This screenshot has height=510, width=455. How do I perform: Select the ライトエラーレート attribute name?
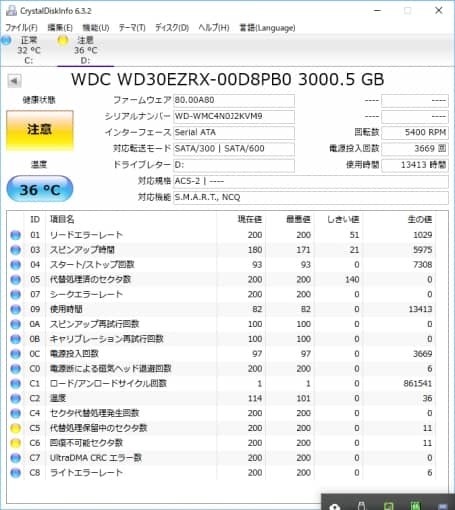coord(86,473)
